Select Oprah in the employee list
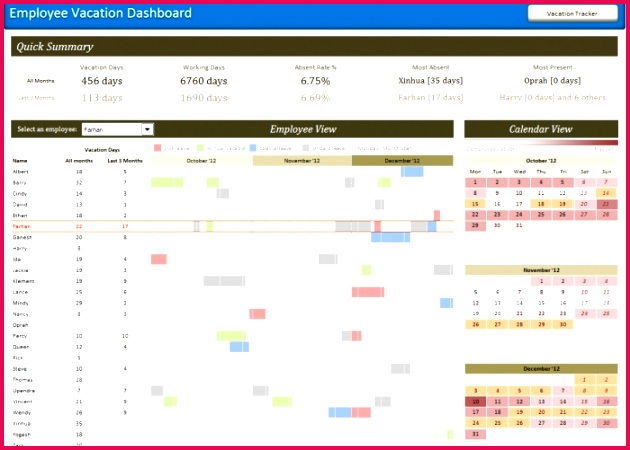This screenshot has height=450, width=630. click(20, 325)
